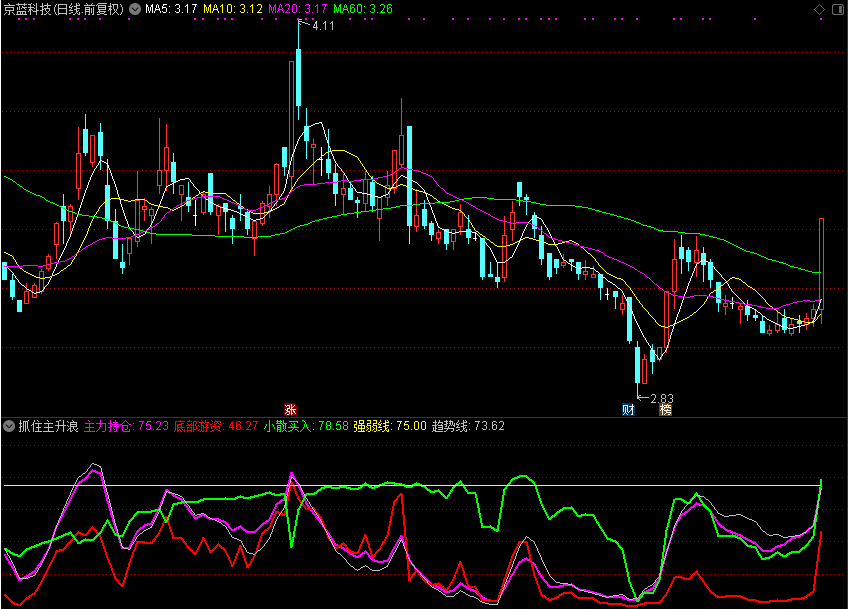Viewport: 848px width, 609px height.
Task: Open the dropdown beside 京蓝科技 chart title
Action: click(x=135, y=9)
